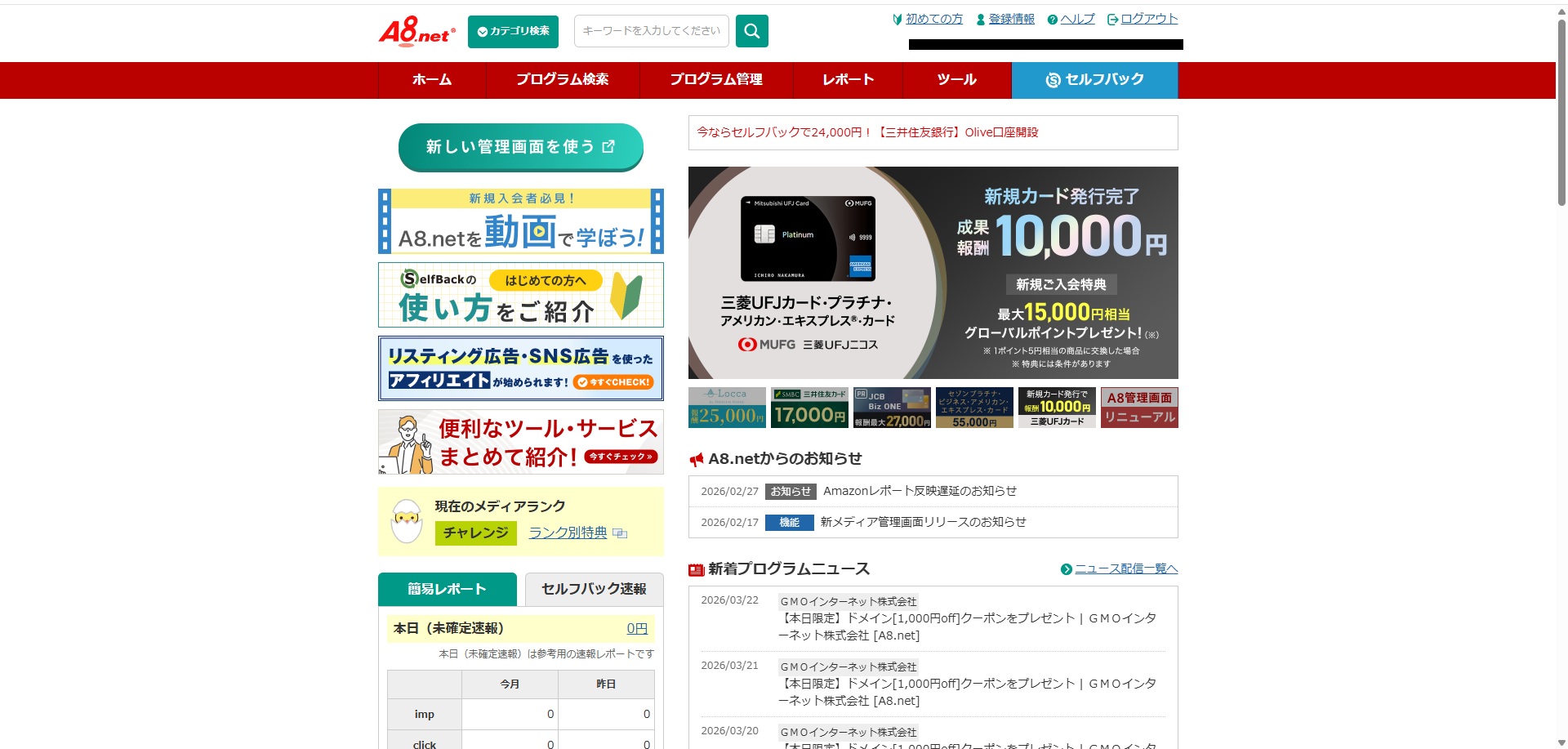Image resolution: width=1568 pixels, height=749 pixels.
Task: Open the レポート menu
Action: coord(848,80)
